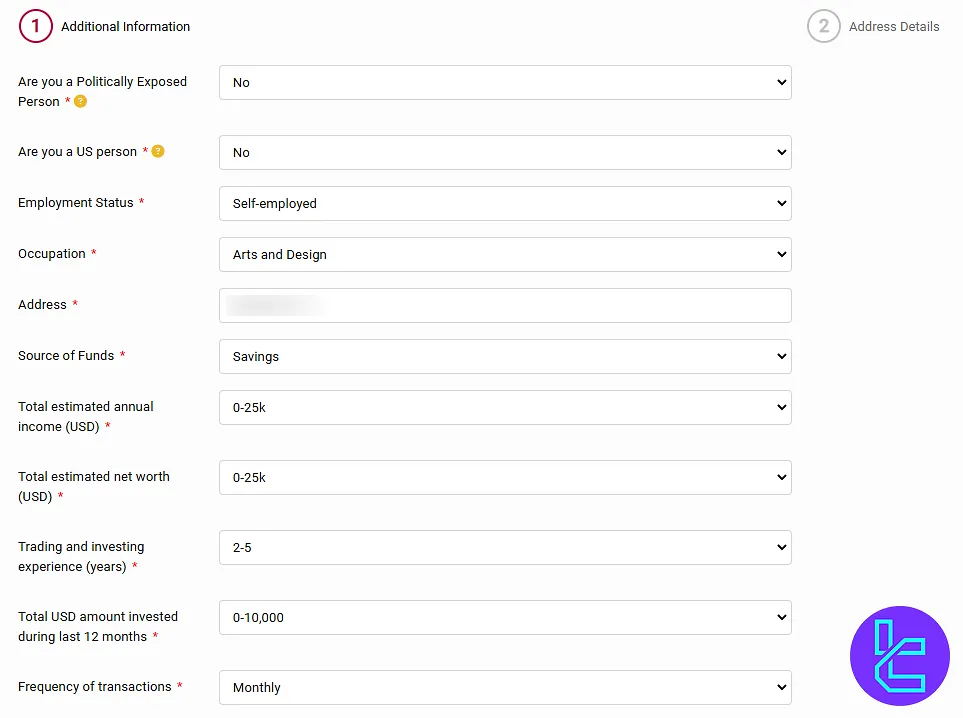Click the US person help icon
The image size is (963, 718).
click(x=158, y=151)
